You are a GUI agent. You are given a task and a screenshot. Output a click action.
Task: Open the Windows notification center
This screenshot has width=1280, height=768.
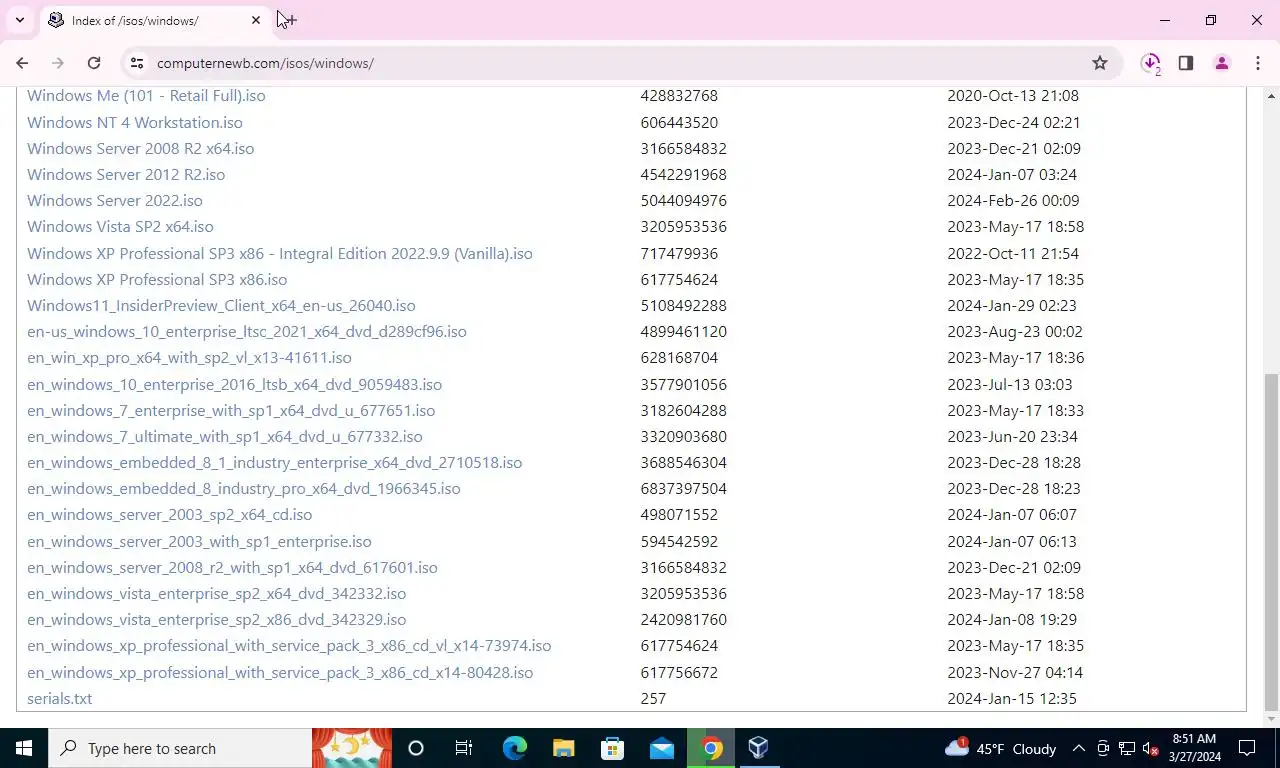point(1247,748)
